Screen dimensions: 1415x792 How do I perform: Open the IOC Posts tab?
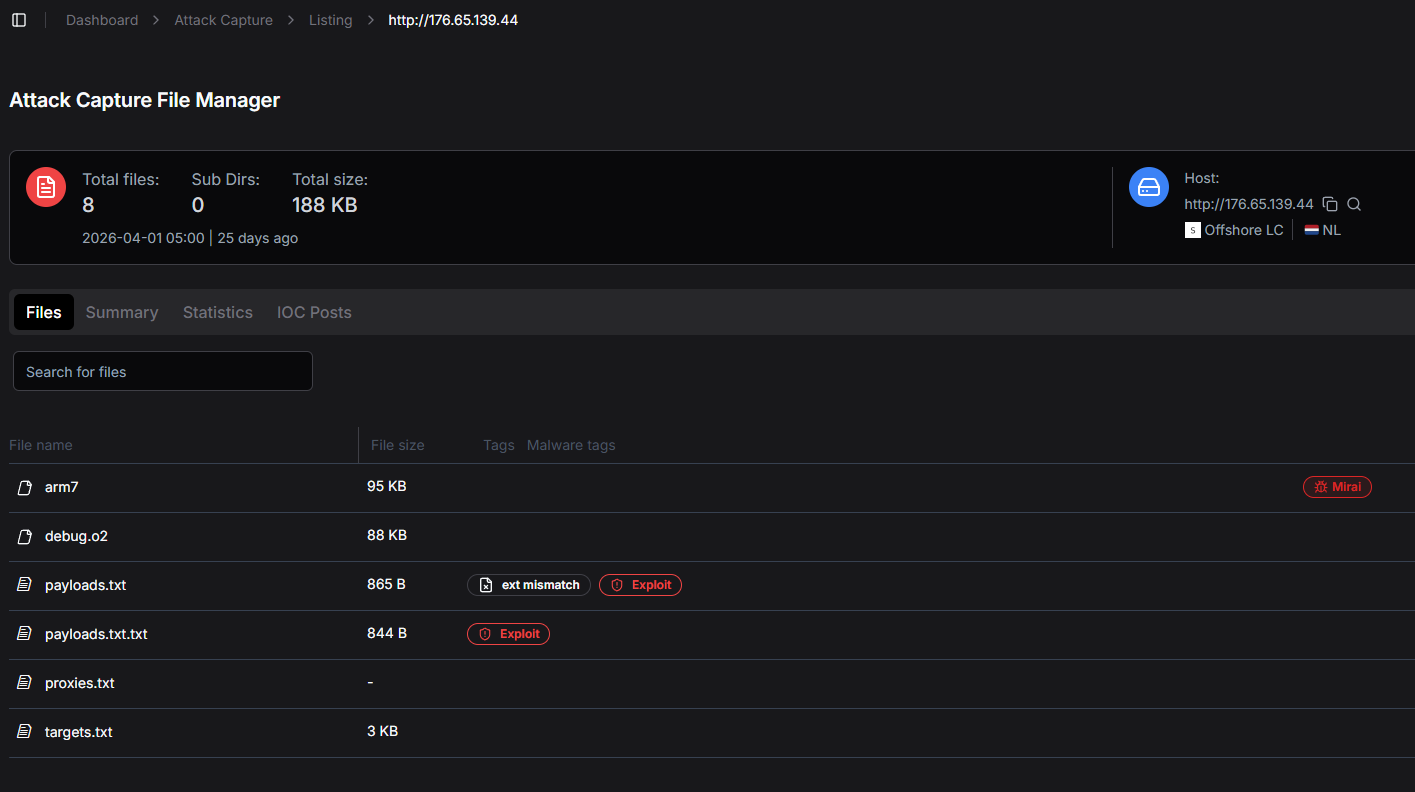pyautogui.click(x=314, y=312)
